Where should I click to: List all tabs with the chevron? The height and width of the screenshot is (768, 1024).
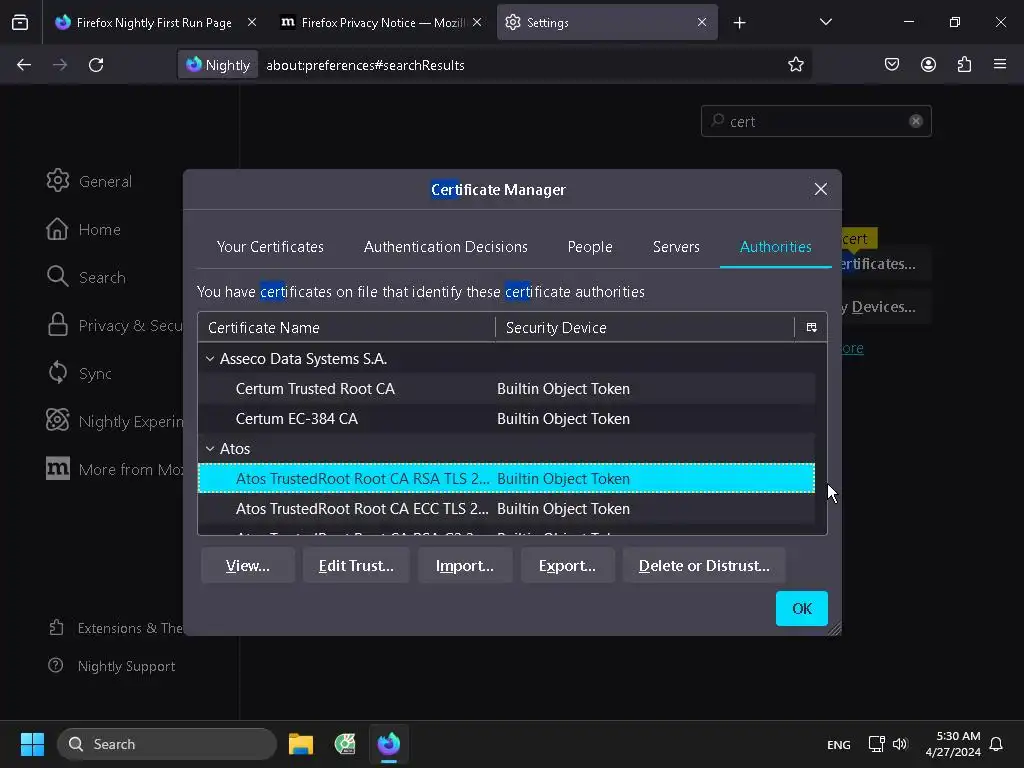825,22
